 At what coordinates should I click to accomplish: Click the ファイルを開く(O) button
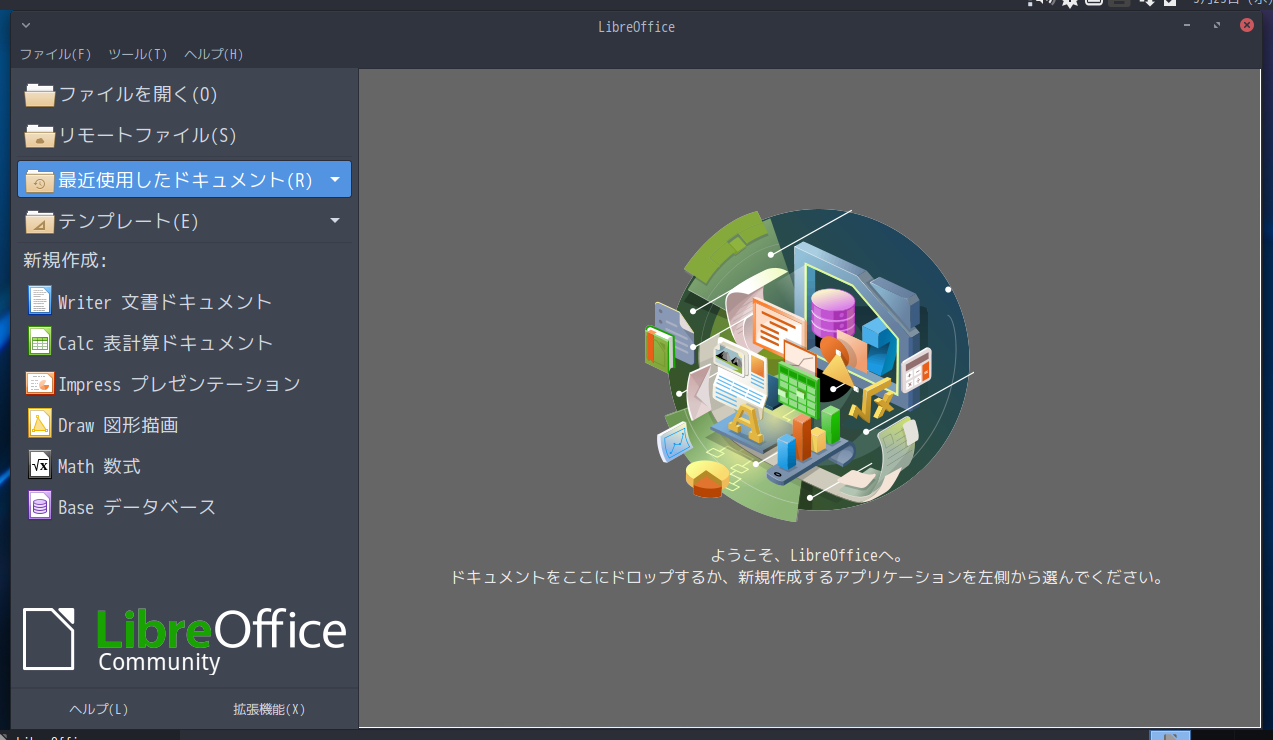(184, 94)
